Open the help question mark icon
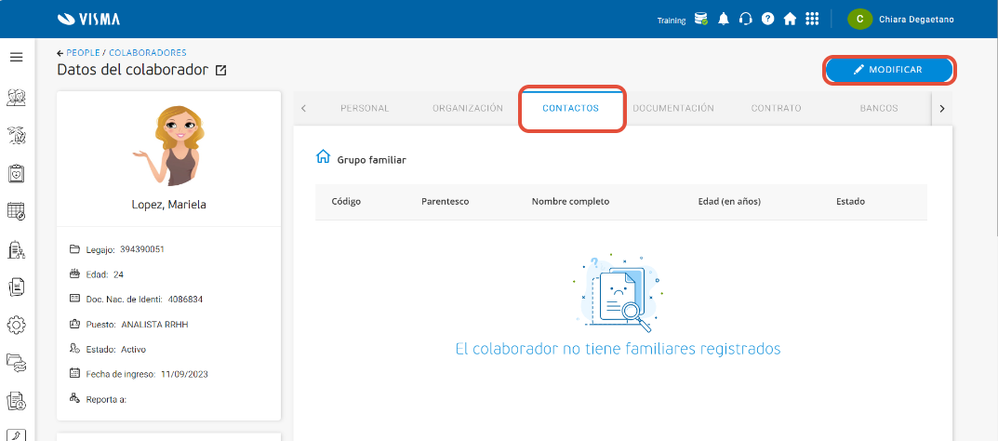Viewport: 998px width, 441px height. click(x=768, y=19)
